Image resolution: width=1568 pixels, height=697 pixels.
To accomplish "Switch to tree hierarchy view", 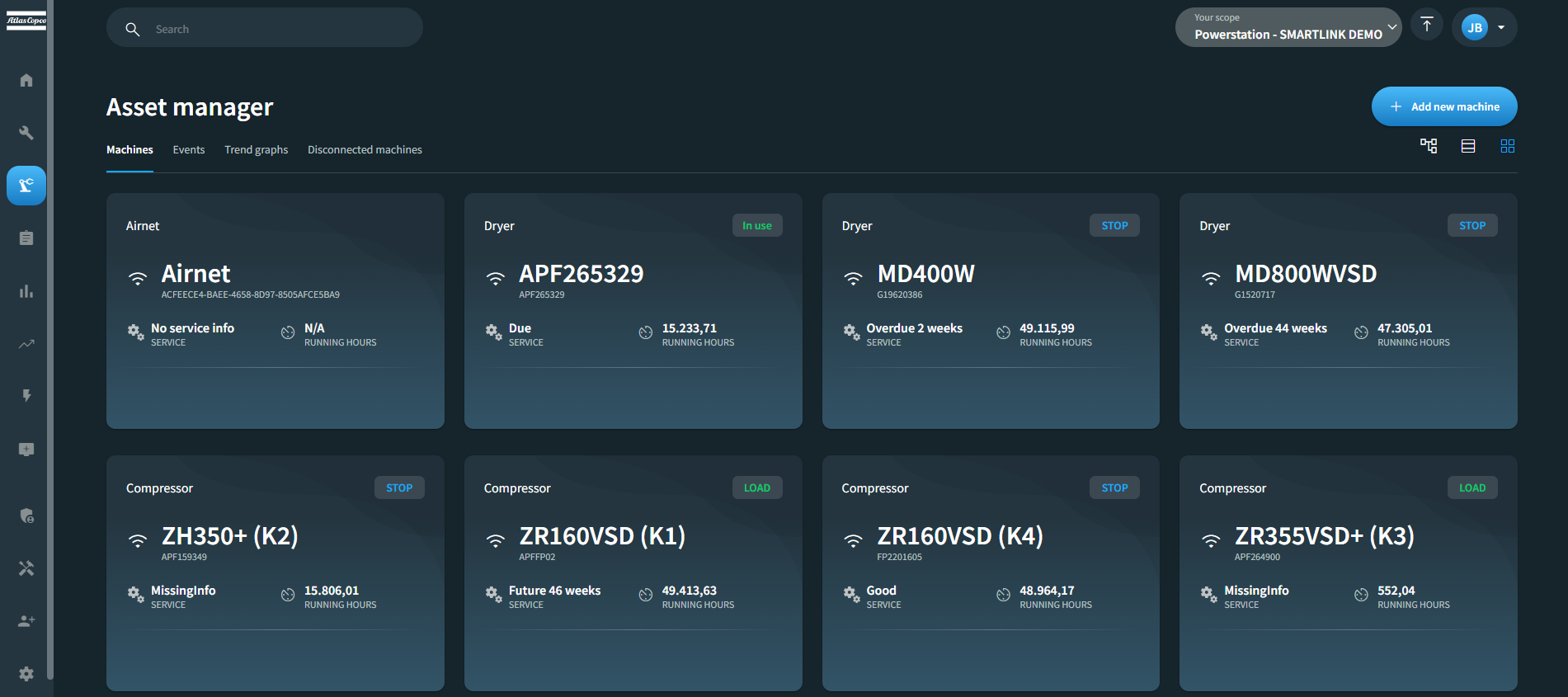I will click(x=1429, y=146).
